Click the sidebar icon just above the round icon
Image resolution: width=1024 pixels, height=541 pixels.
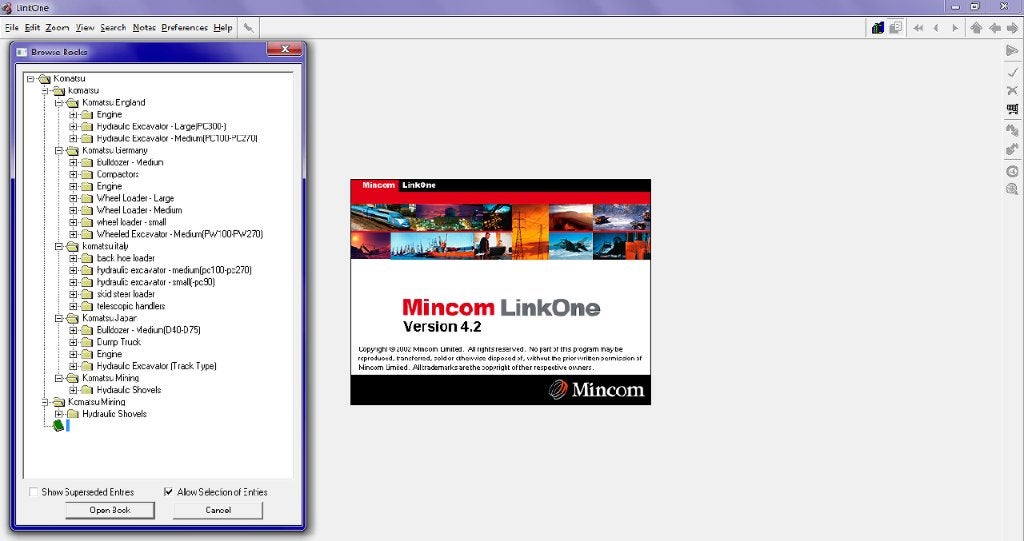(x=1012, y=150)
